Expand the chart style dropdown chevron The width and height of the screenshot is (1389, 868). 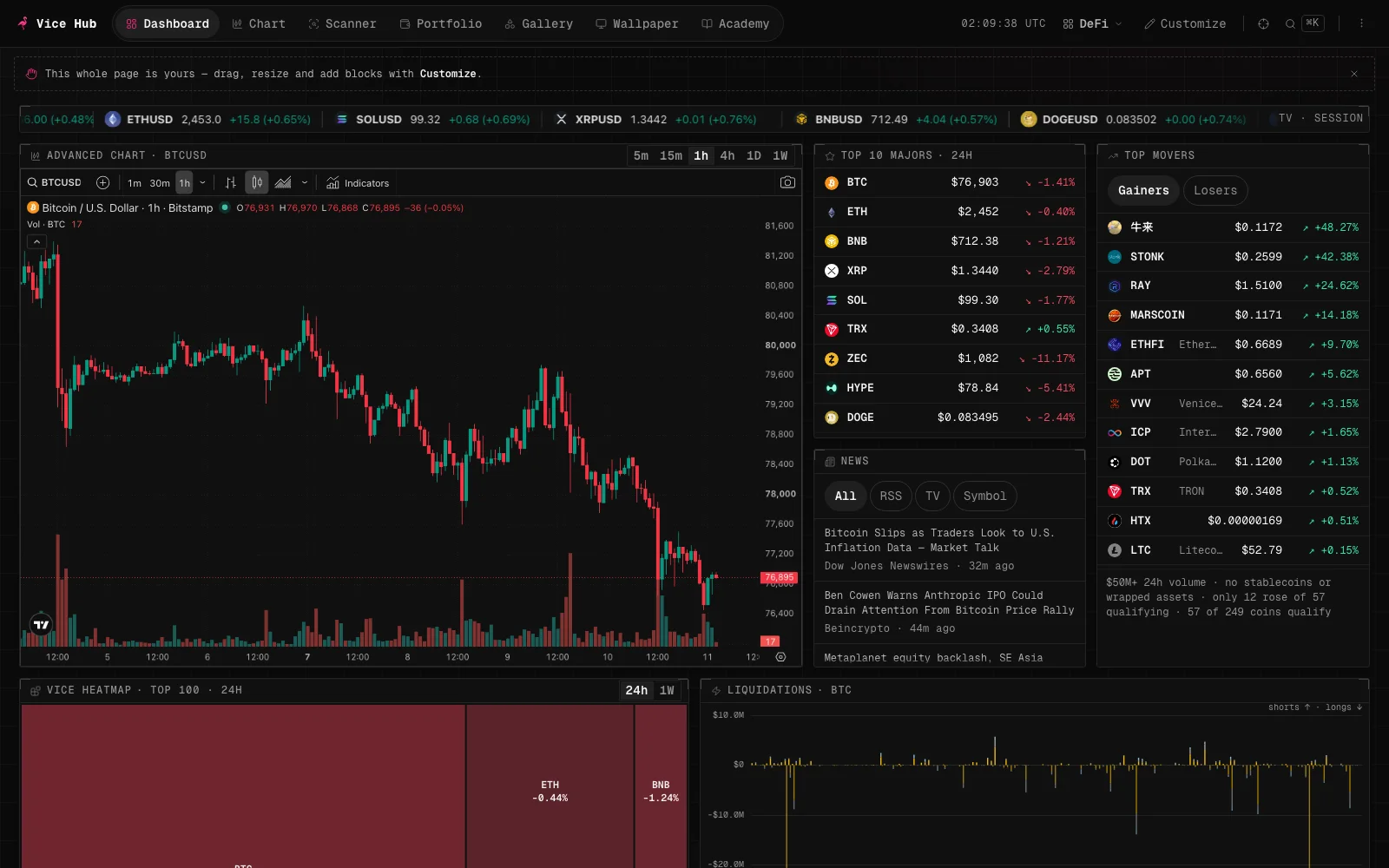coord(304,182)
